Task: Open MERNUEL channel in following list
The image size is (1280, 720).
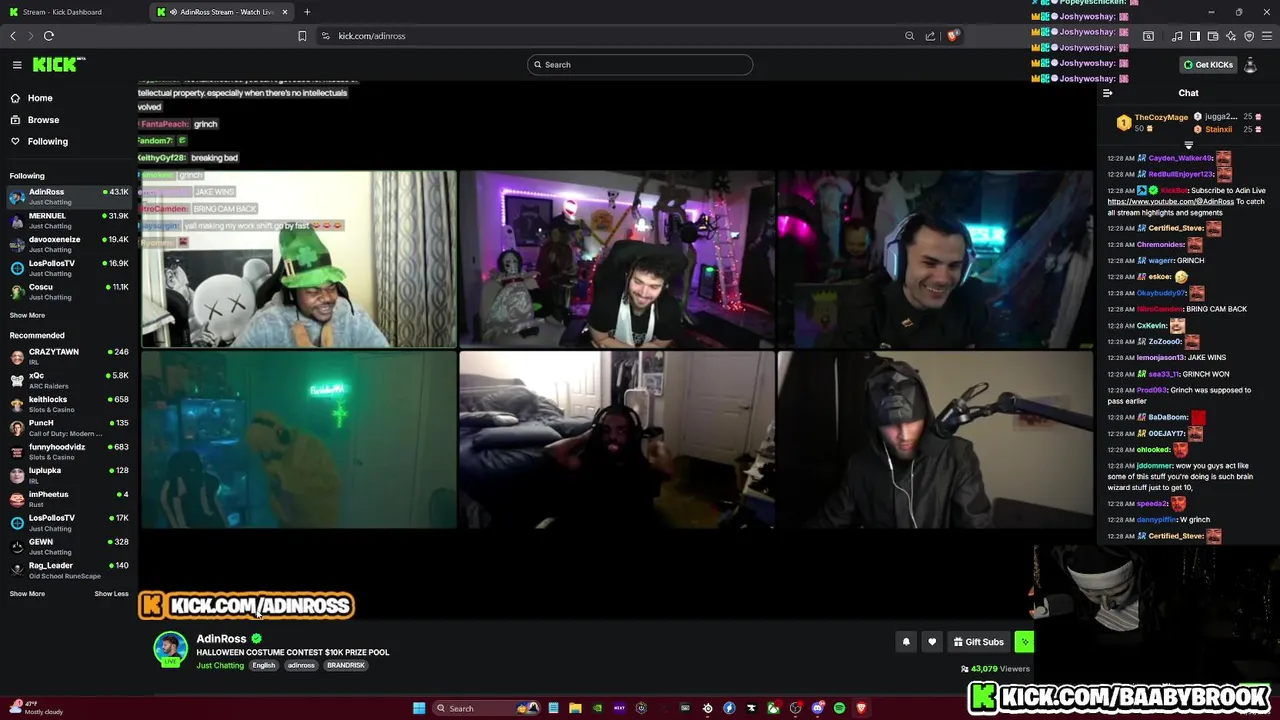Action: 69,221
